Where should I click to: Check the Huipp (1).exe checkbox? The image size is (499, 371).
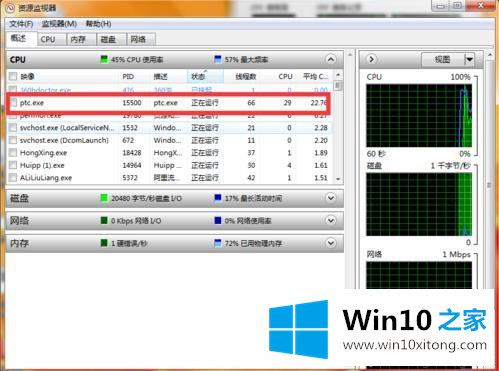[13, 165]
